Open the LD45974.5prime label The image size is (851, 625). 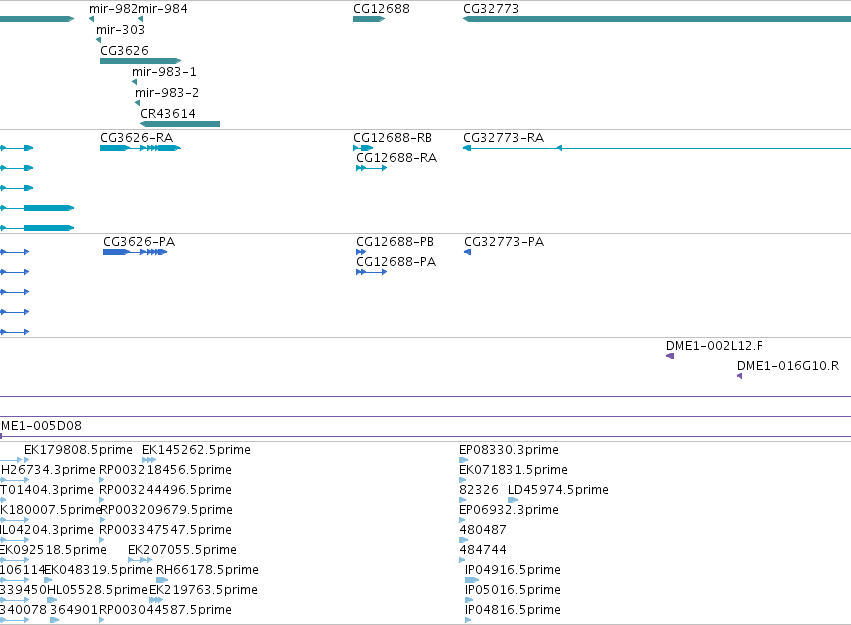coord(558,490)
